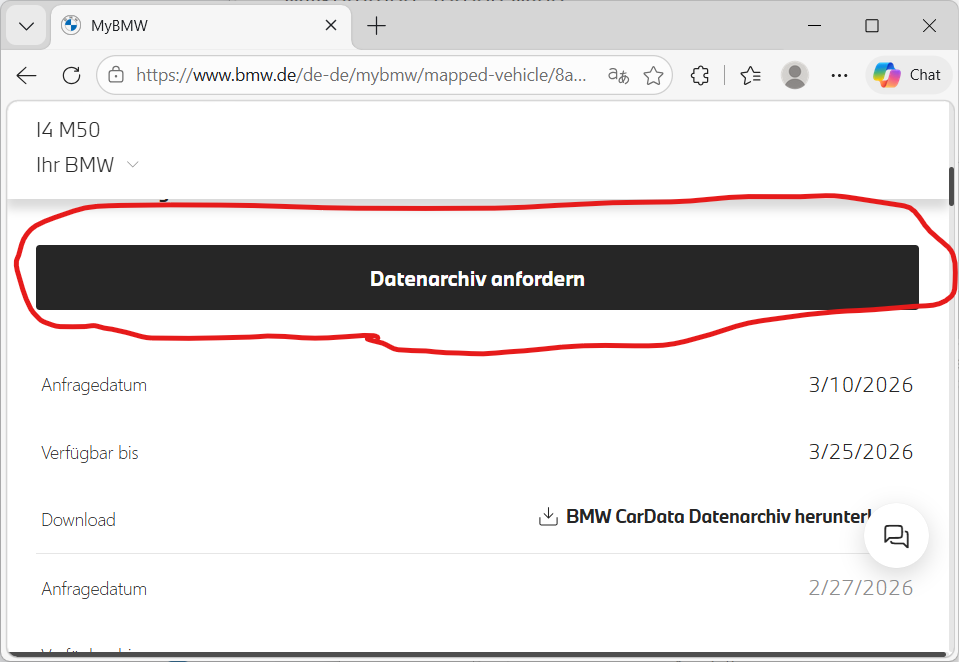Open the chat bubble in the bottom right corner
Viewport: 960px width, 662px height.
tap(895, 536)
